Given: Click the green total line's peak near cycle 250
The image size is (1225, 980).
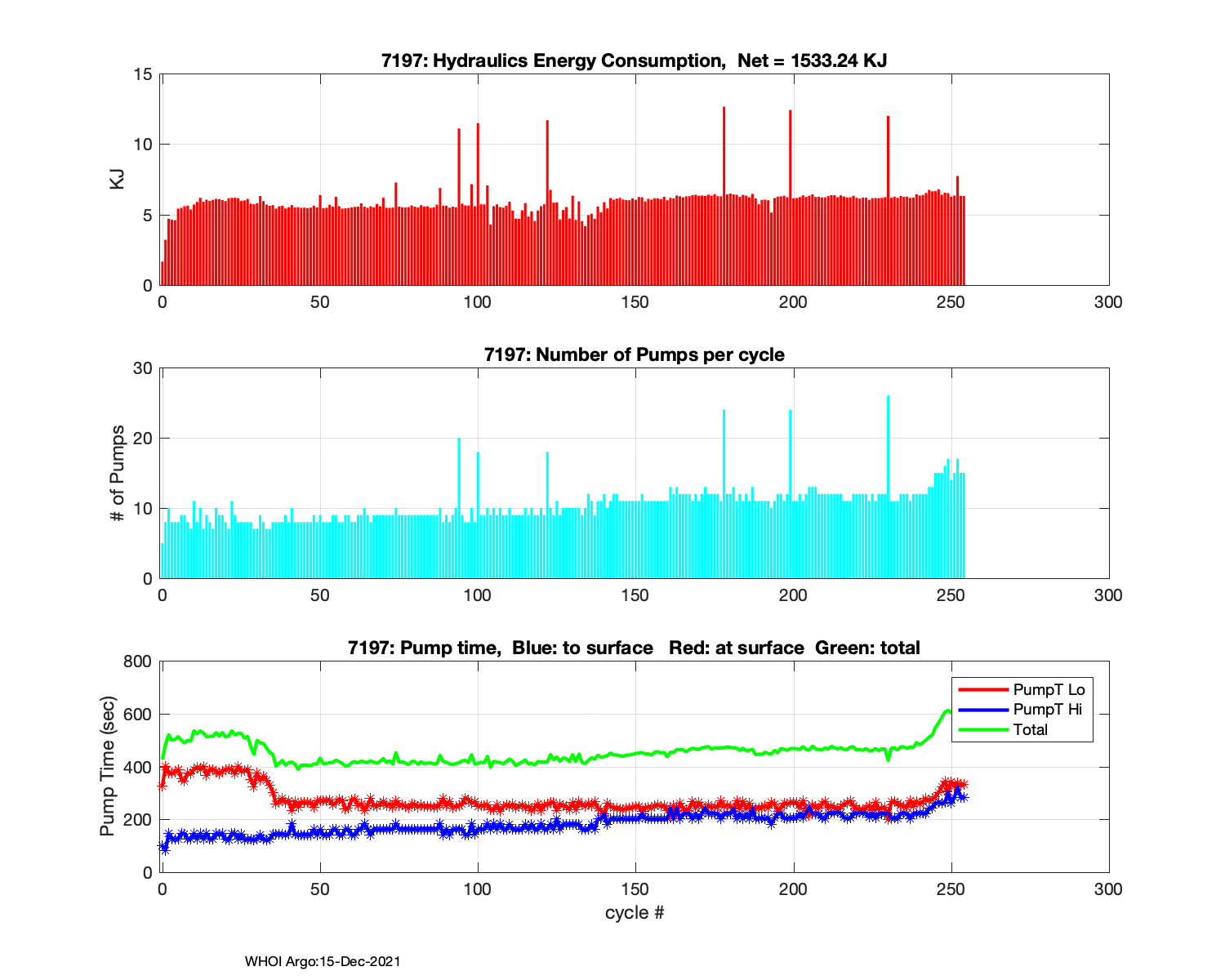Looking at the screenshot, I should pos(947,710).
